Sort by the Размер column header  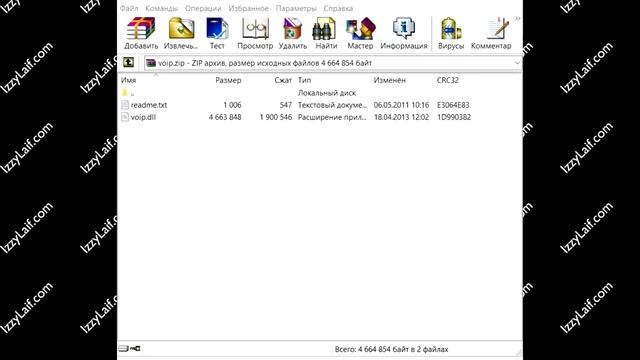click(x=228, y=80)
